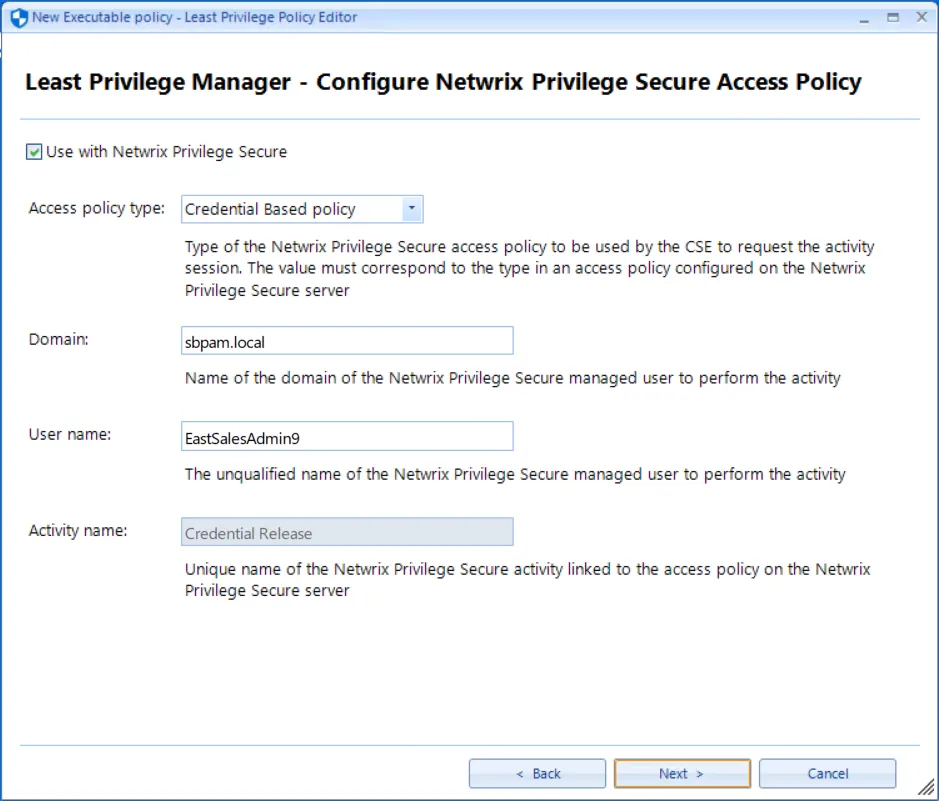The image size is (939, 801).
Task: Click the shield app icon in title bar
Action: pos(19,18)
